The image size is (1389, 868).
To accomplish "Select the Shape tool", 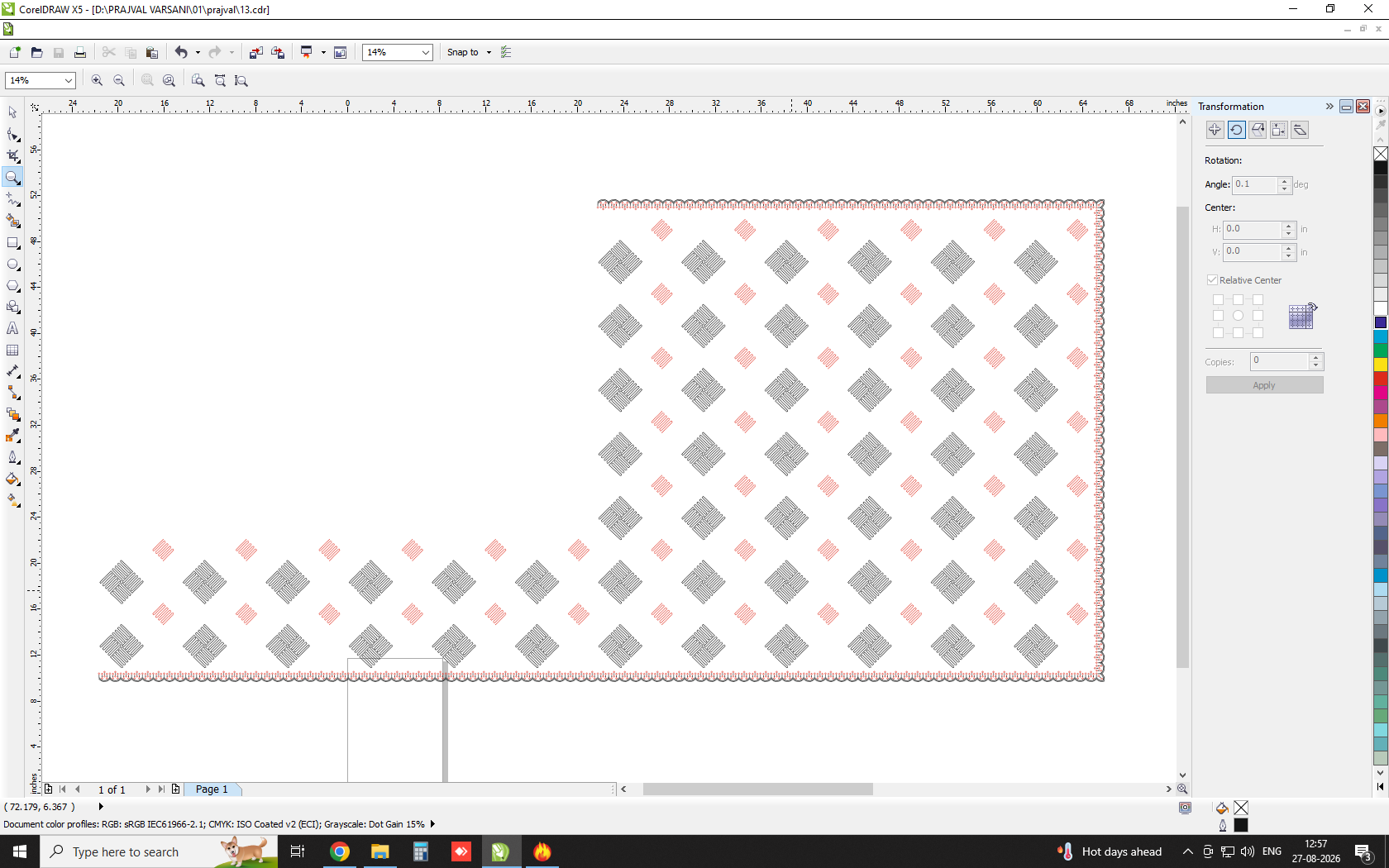I will coord(12,134).
